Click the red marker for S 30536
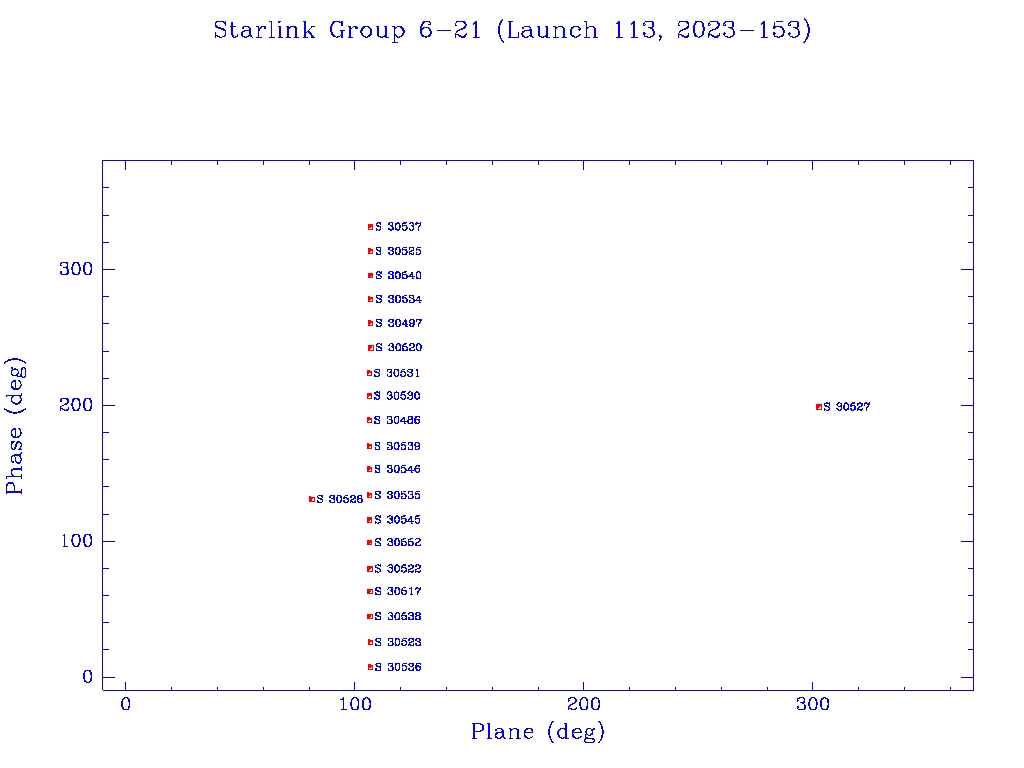The width and height of the screenshot is (1024, 768). (370, 667)
